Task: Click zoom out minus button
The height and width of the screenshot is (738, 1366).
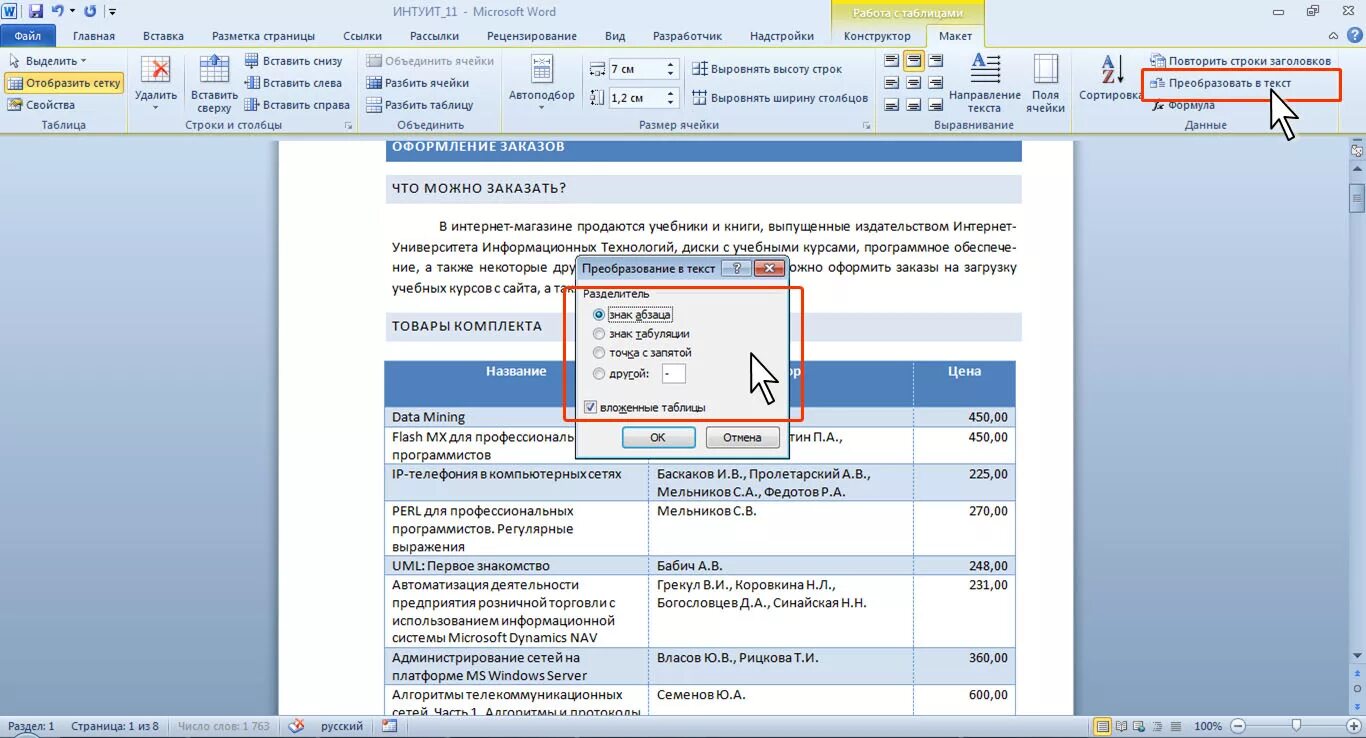Action: click(1238, 726)
